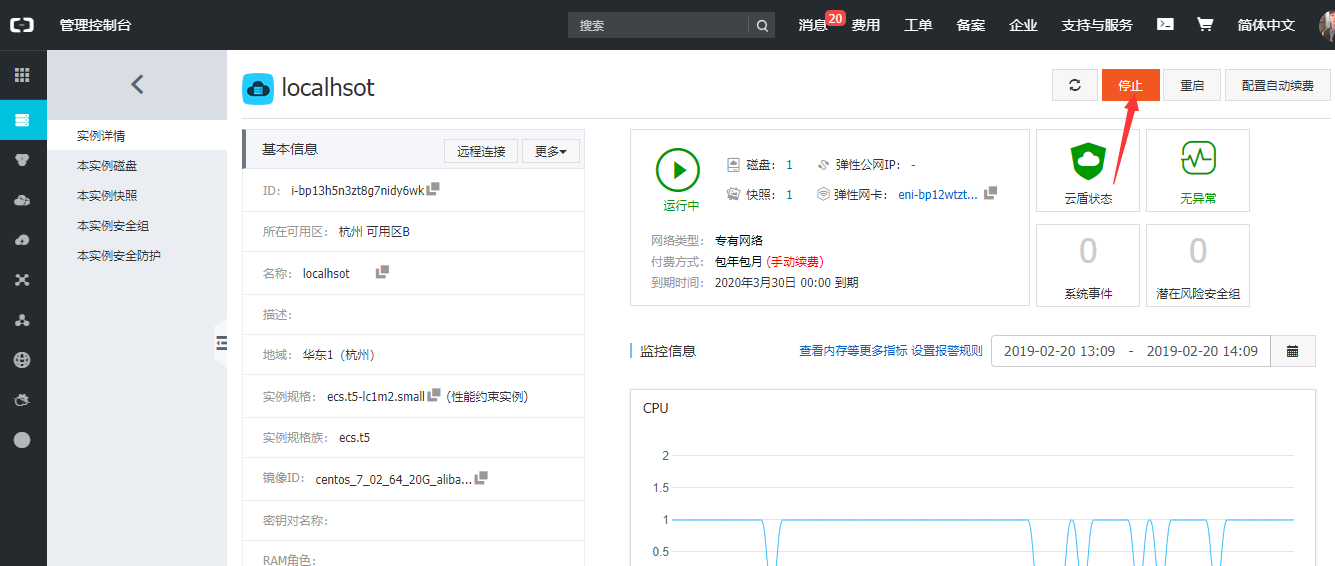The image size is (1335, 566).
Task: Copy the instance spec ecs.t5-lc1m2.small
Action: (434, 396)
